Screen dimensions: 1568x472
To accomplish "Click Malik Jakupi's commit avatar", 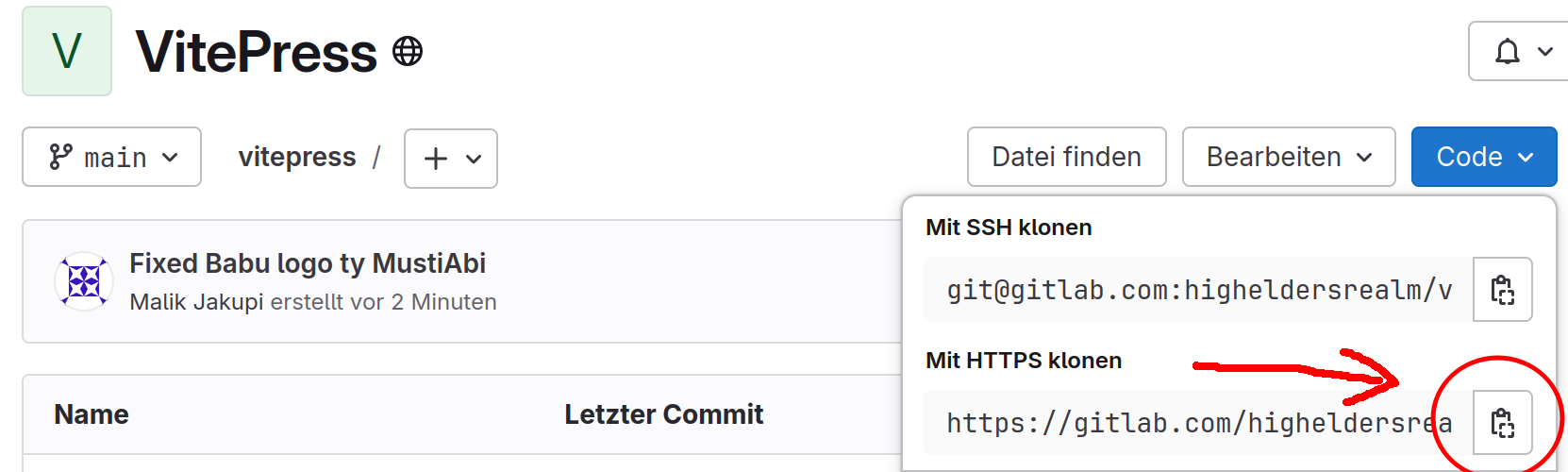I will [84, 281].
